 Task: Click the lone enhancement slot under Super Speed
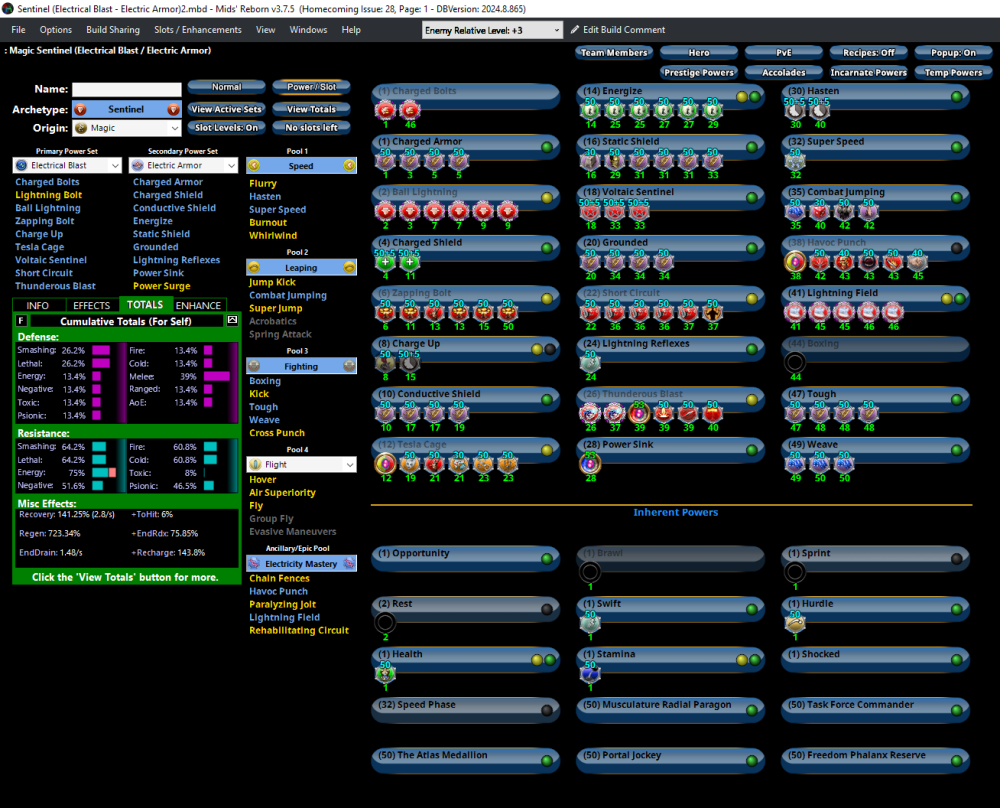point(795,160)
